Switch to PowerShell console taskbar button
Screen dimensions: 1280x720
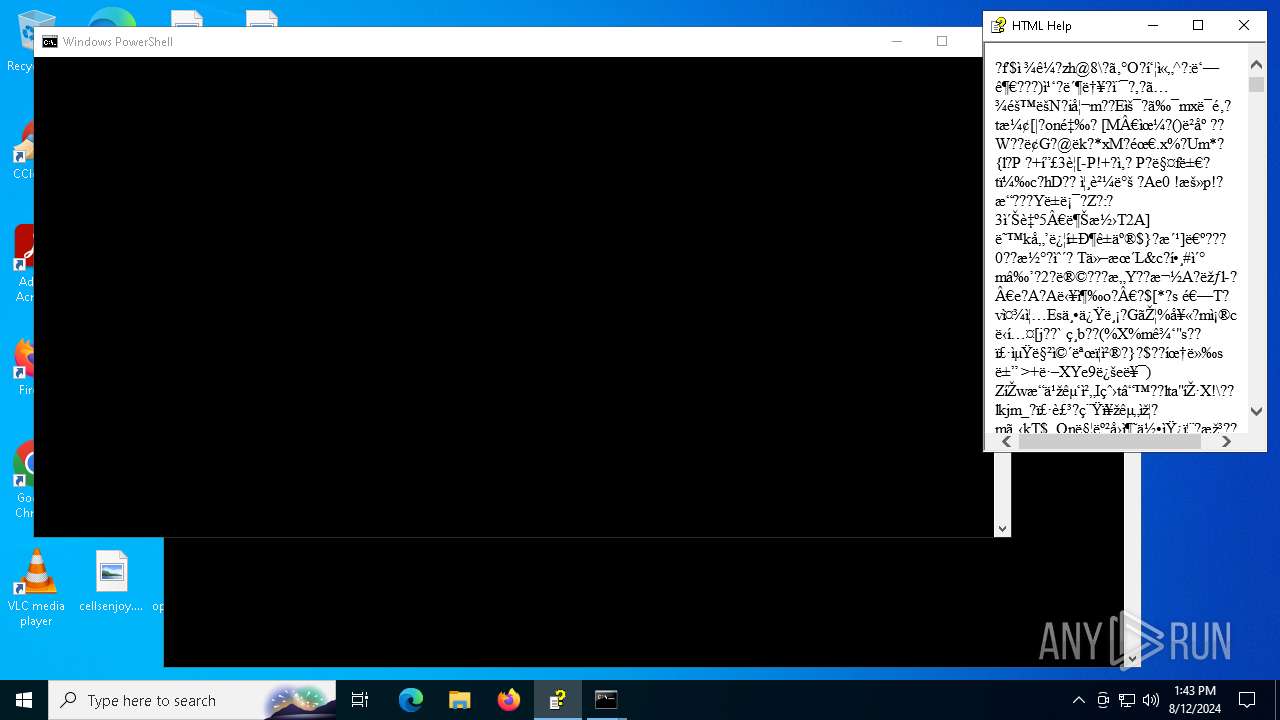coord(606,700)
